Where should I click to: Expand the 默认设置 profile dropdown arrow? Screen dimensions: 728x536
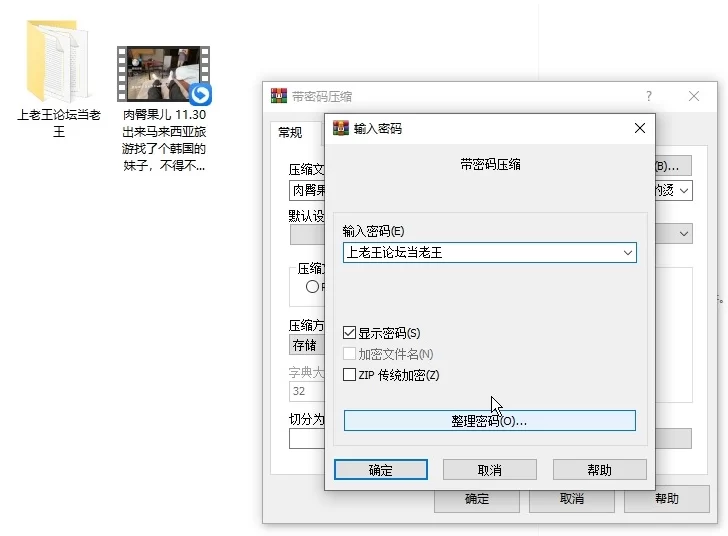pos(683,234)
